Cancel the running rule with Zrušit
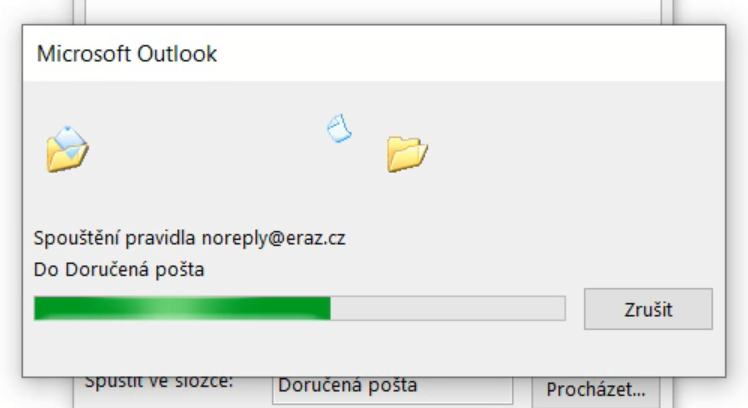The width and height of the screenshot is (748, 408). pos(648,309)
